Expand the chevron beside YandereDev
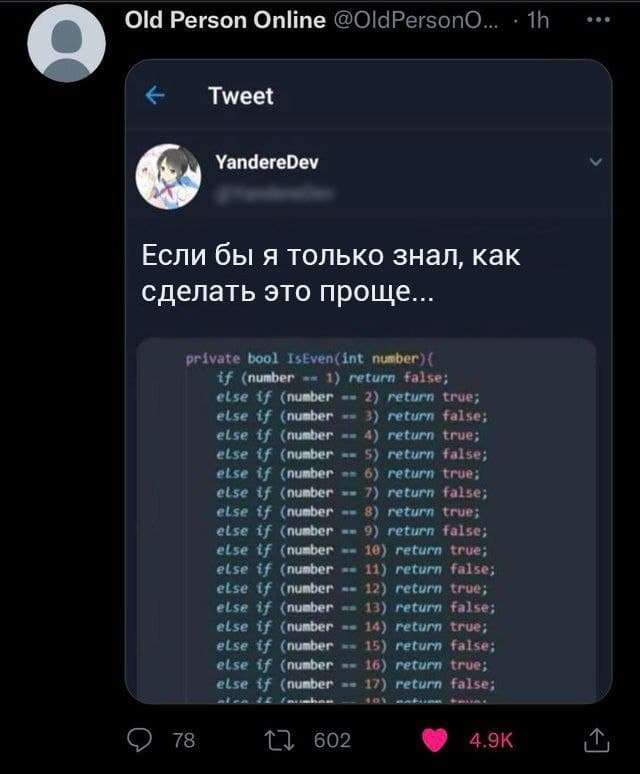Screen dimensions: 640x774 pos(596,162)
